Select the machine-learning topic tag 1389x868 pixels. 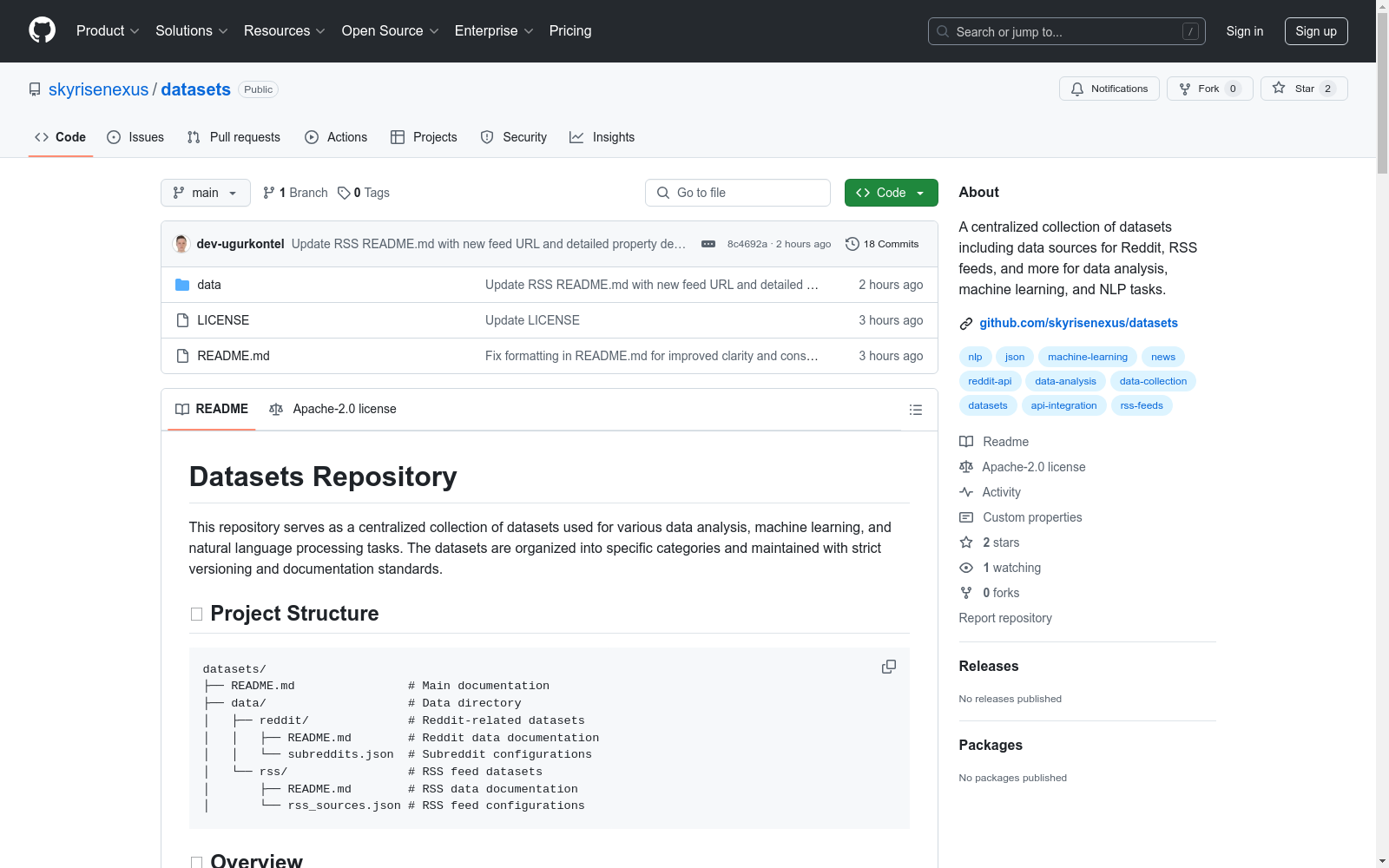[1088, 357]
